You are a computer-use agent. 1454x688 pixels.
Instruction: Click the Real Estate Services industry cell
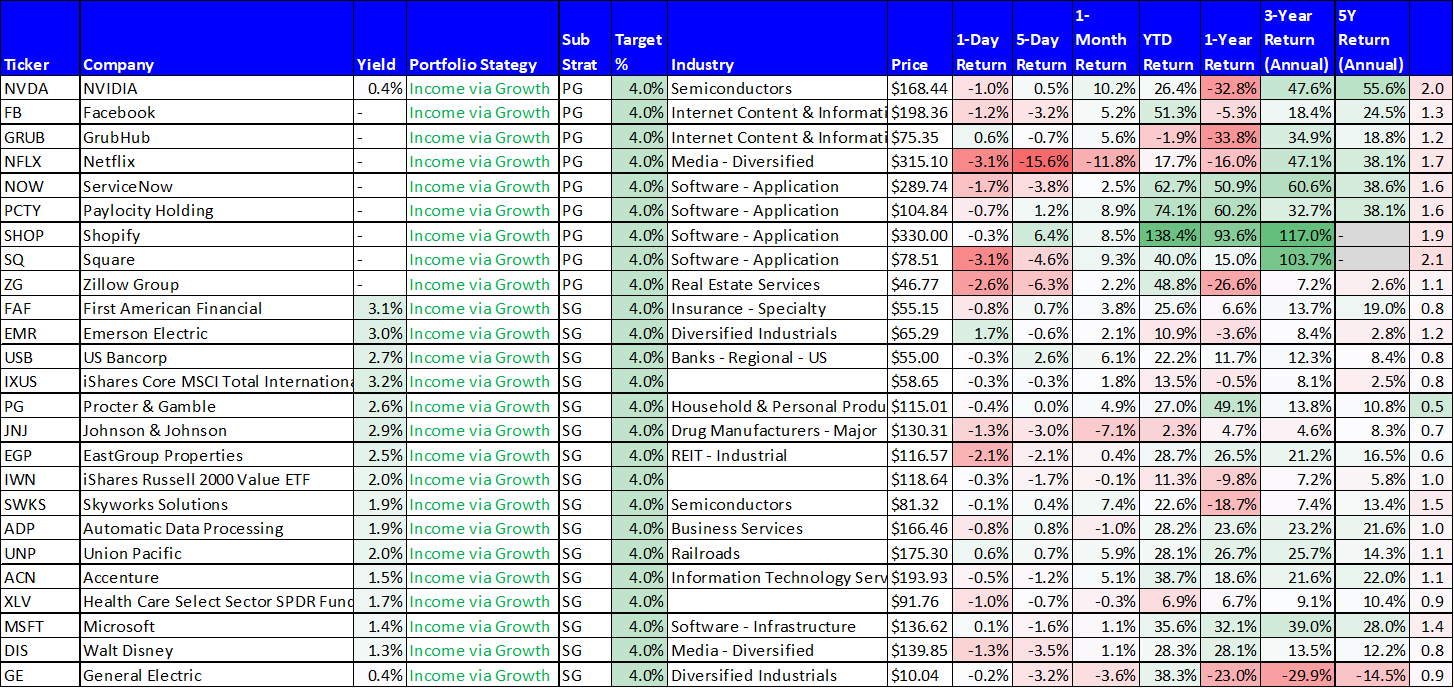(x=778, y=284)
